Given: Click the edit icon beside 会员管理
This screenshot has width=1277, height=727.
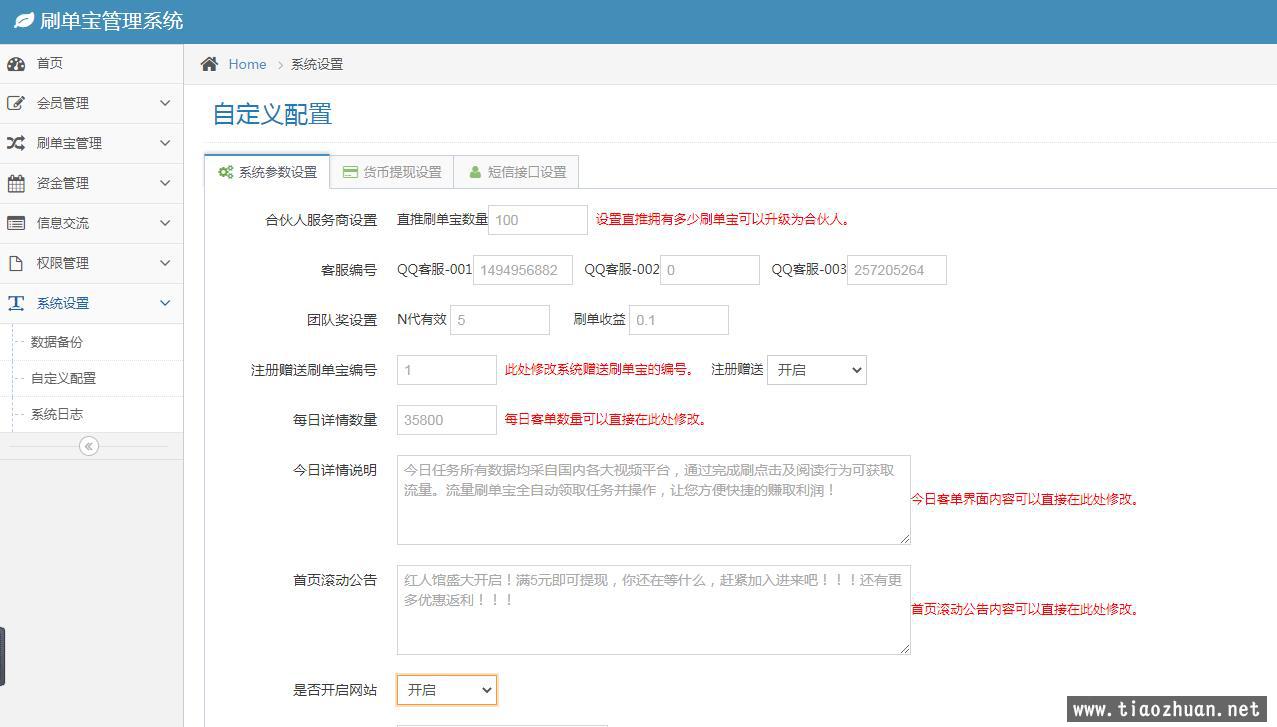Looking at the screenshot, I should point(16,103).
